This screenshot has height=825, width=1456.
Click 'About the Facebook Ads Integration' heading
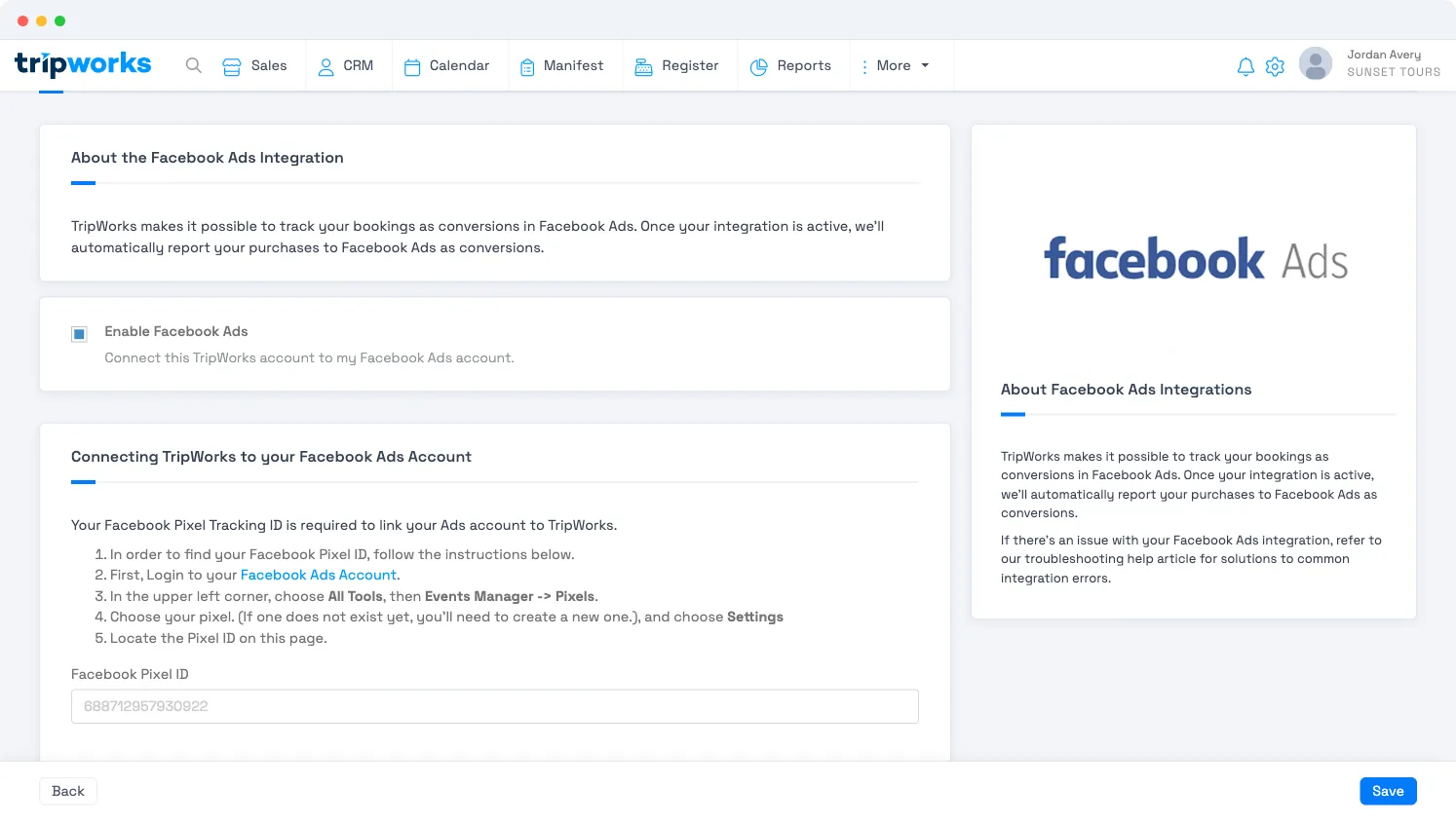tap(208, 158)
